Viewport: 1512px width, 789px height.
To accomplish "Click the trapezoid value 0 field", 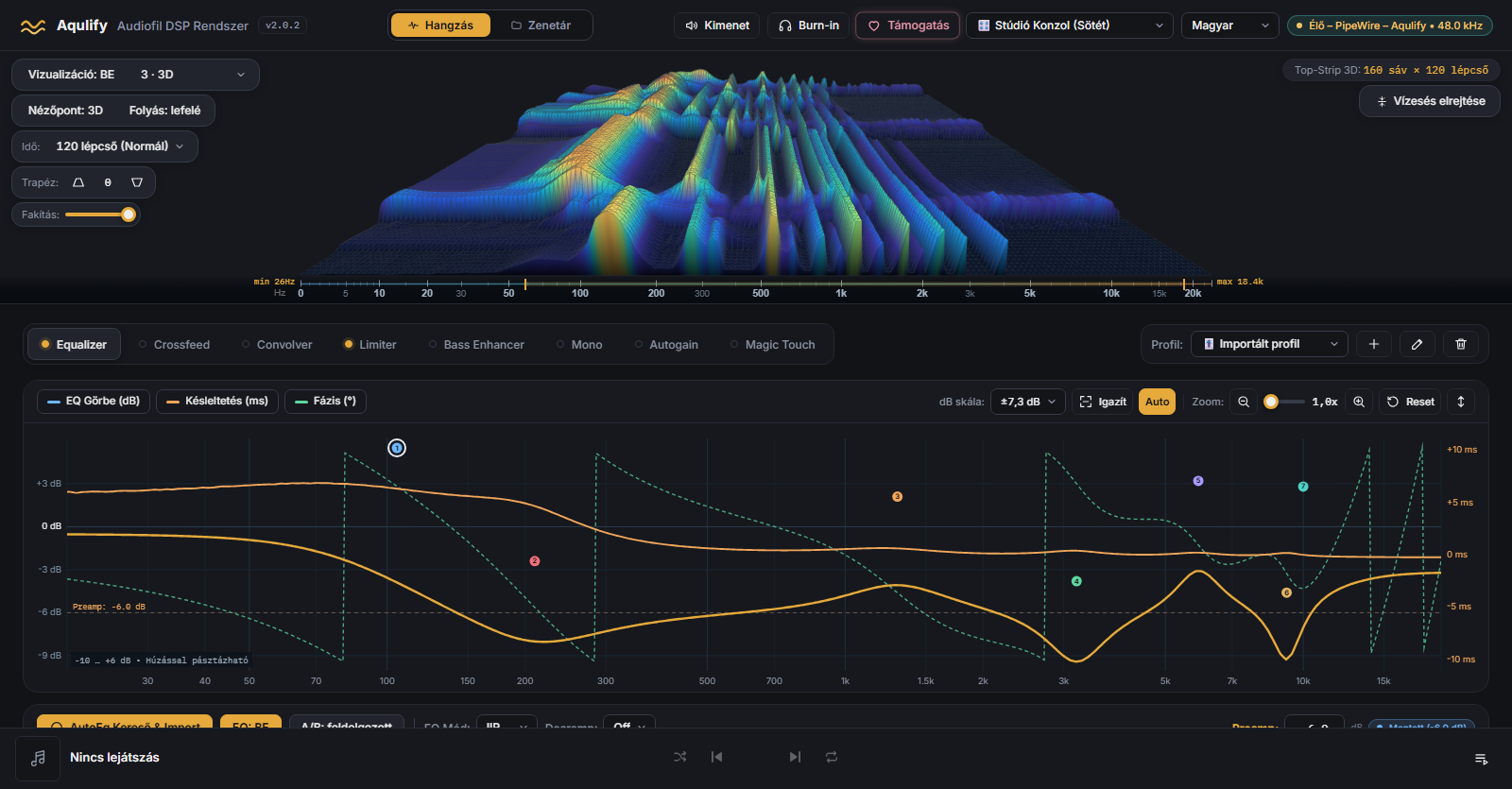I will (108, 182).
